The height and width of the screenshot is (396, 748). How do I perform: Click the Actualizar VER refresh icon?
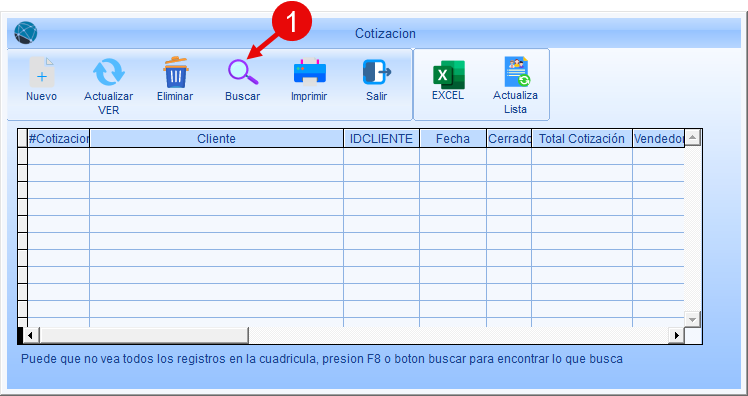coord(109,72)
